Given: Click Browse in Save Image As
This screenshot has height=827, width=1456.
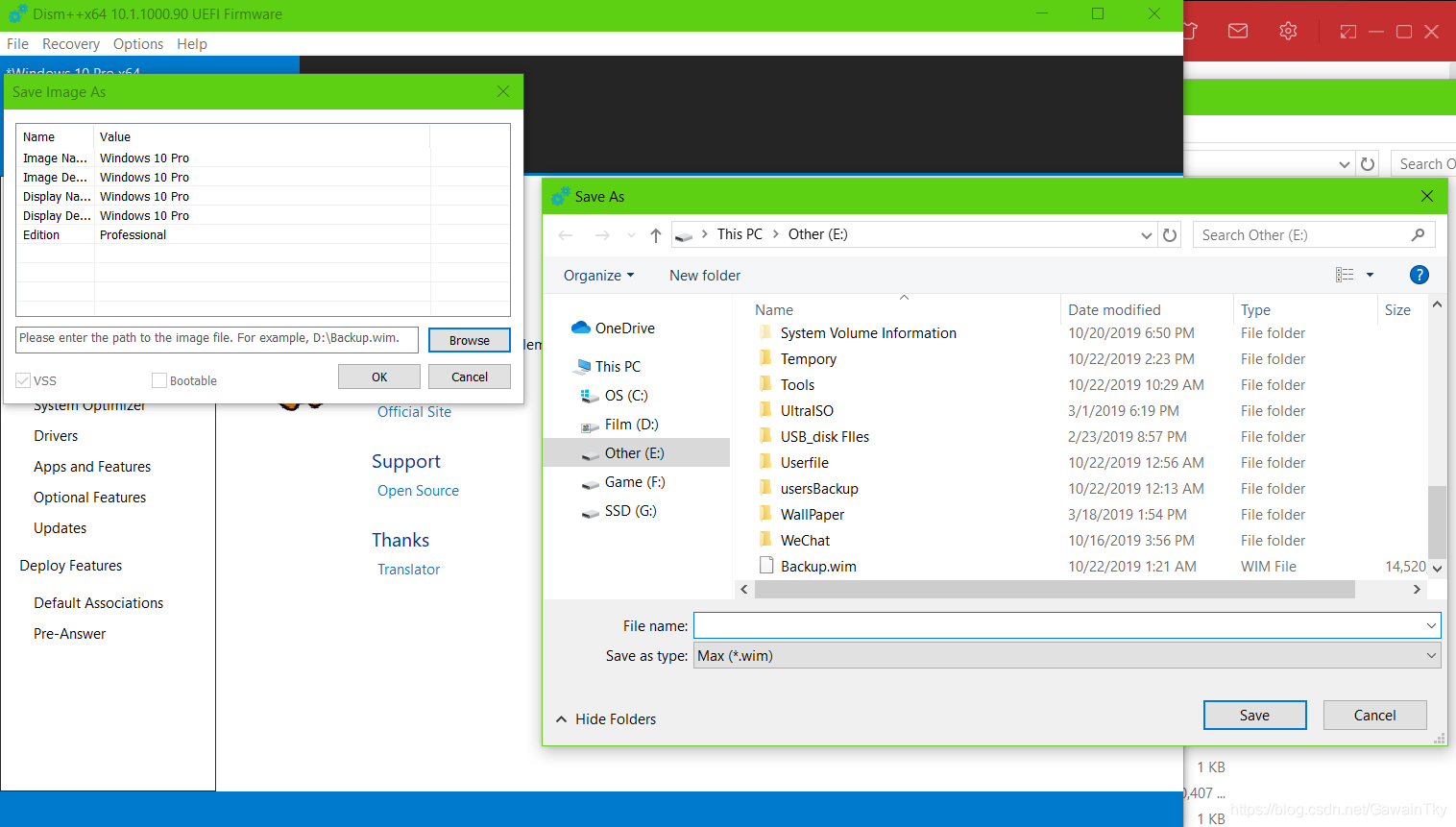Looking at the screenshot, I should click(x=470, y=340).
